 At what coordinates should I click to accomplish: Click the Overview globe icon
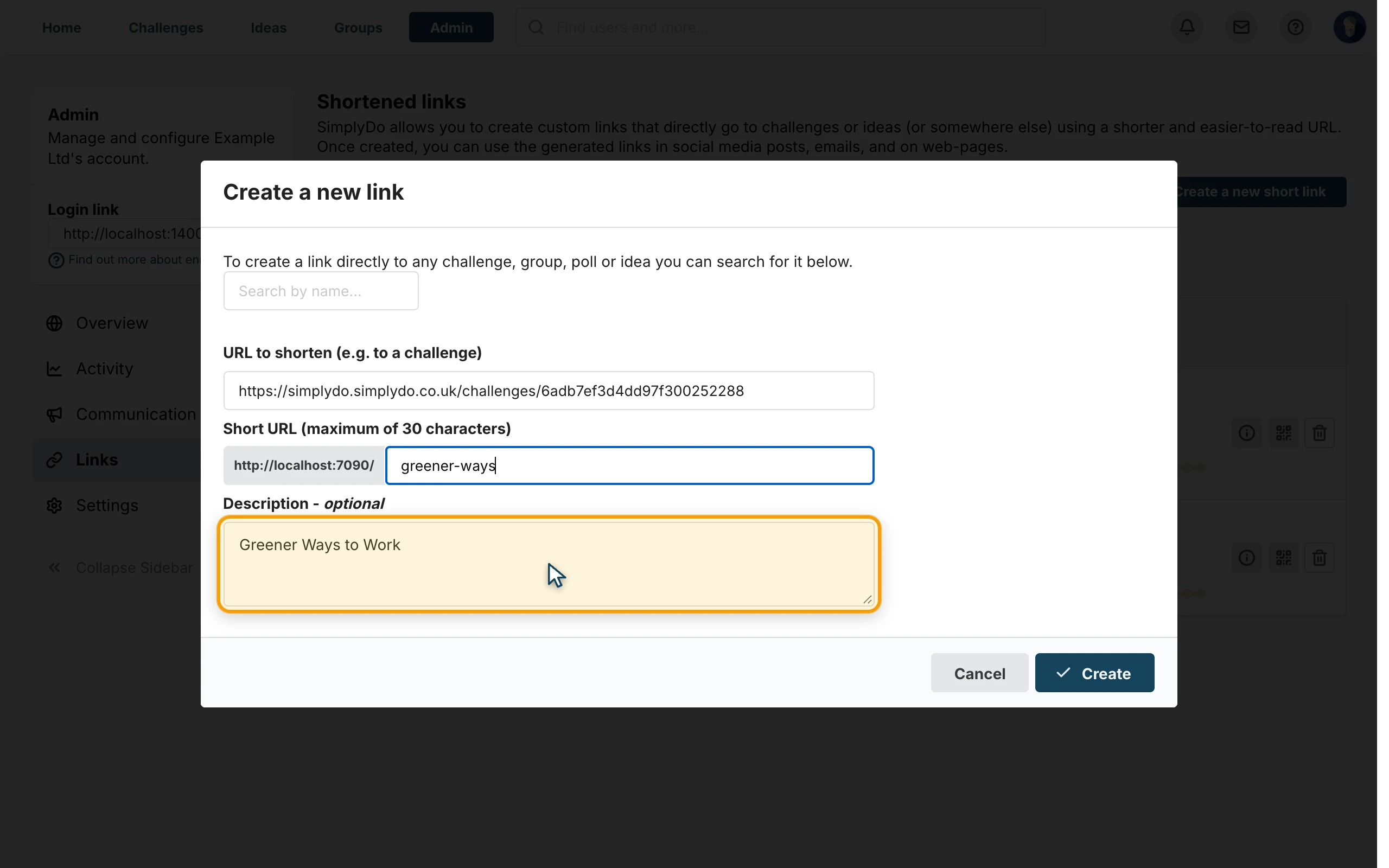tap(54, 323)
